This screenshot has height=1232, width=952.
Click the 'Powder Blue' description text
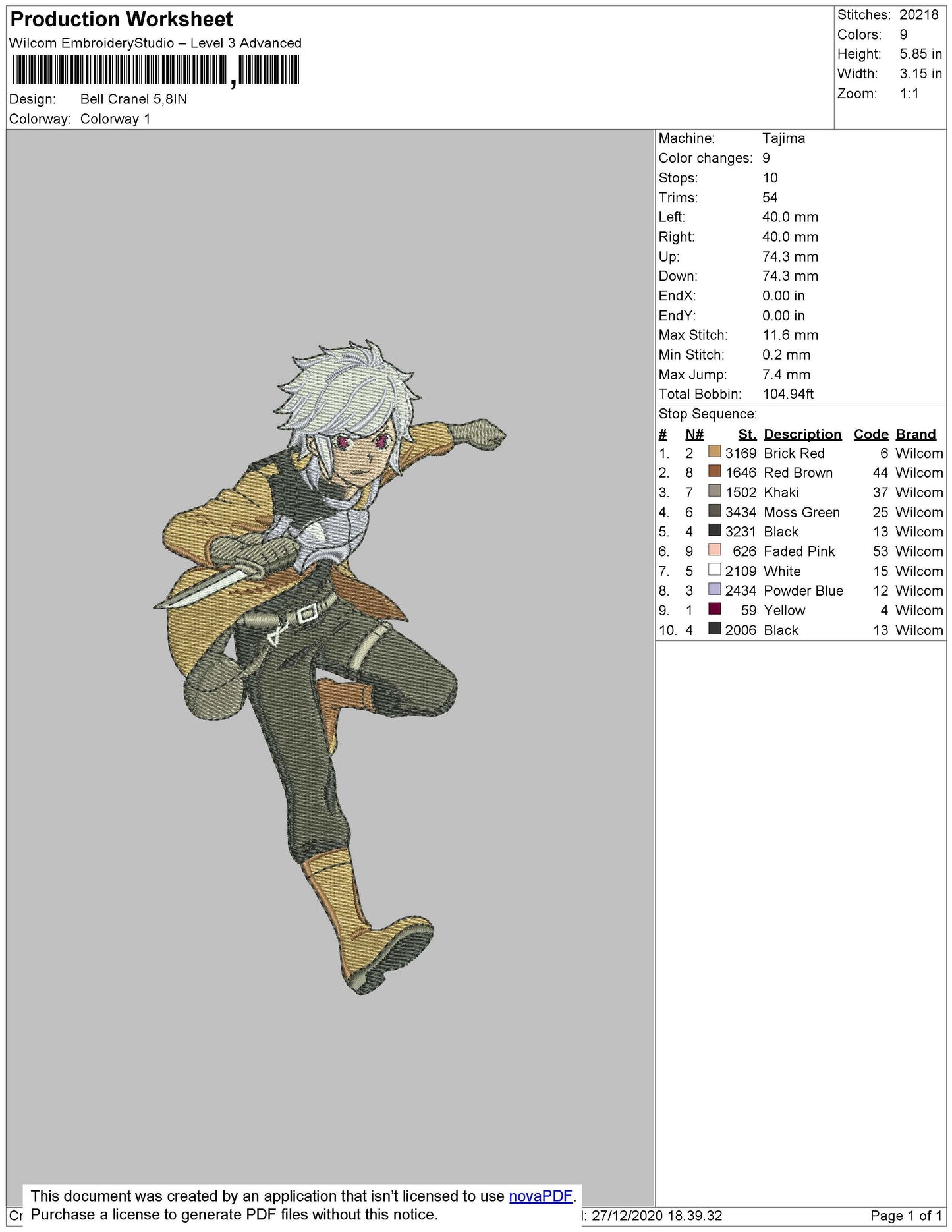tap(803, 591)
